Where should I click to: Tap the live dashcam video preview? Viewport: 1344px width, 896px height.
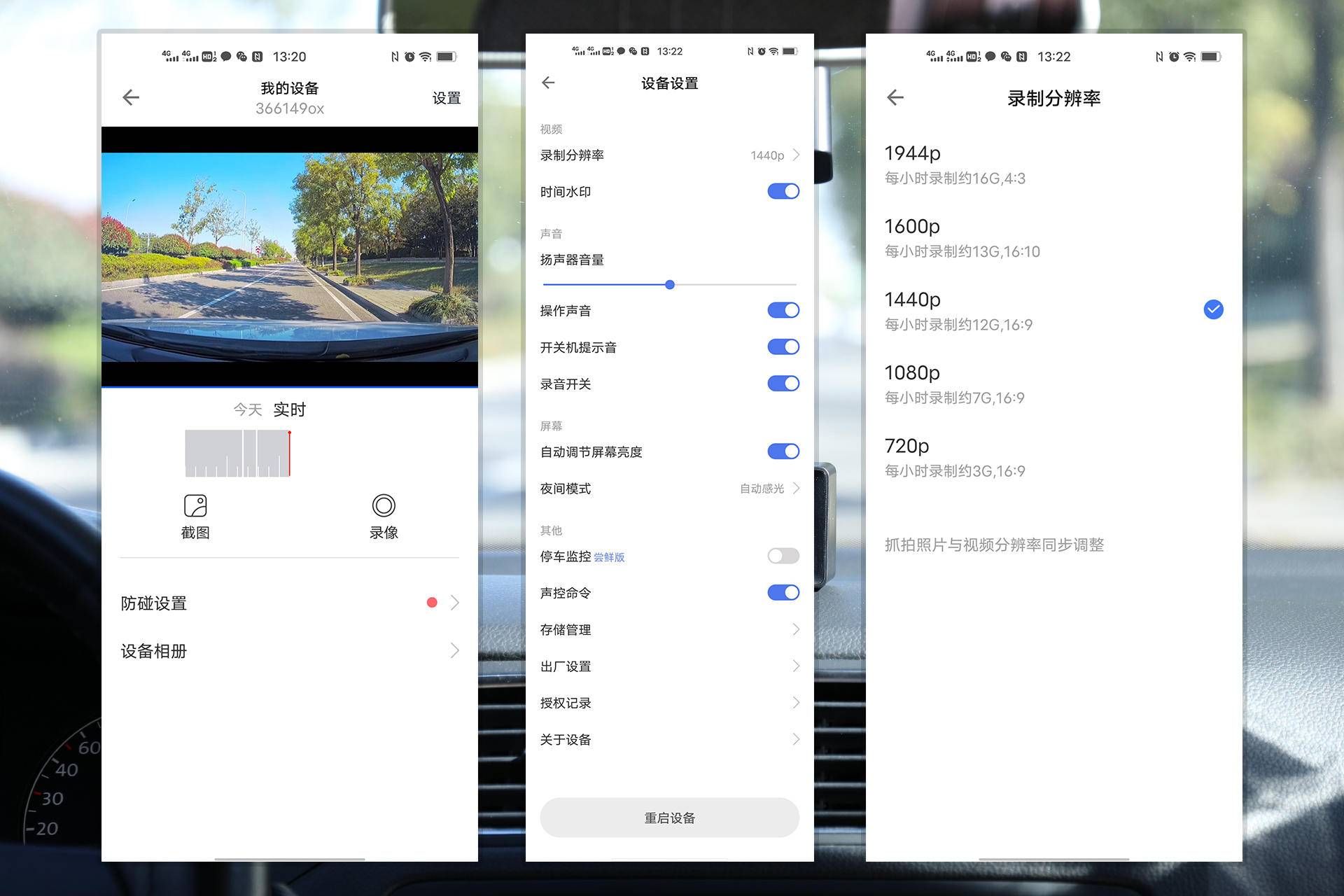click(x=290, y=257)
